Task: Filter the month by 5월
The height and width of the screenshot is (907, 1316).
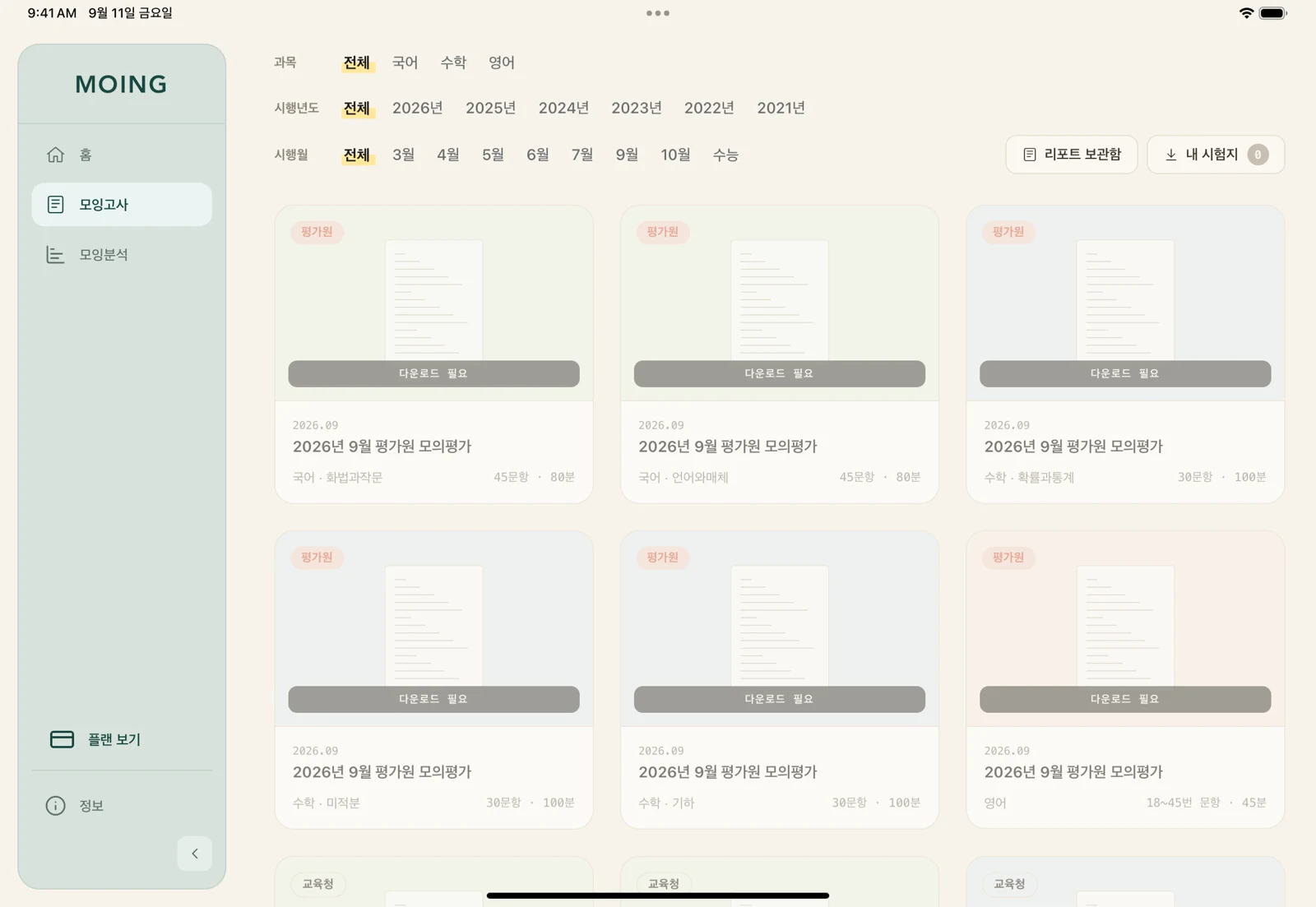Action: coord(493,155)
